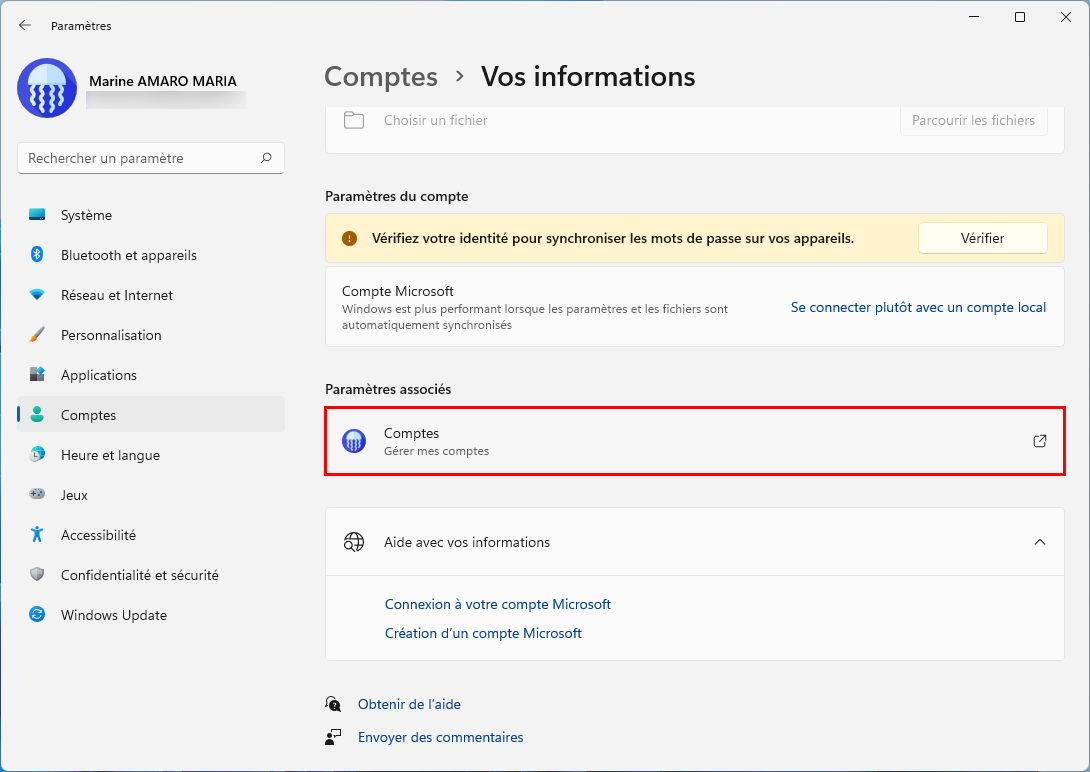Select Comptes in the sidebar

(151, 415)
